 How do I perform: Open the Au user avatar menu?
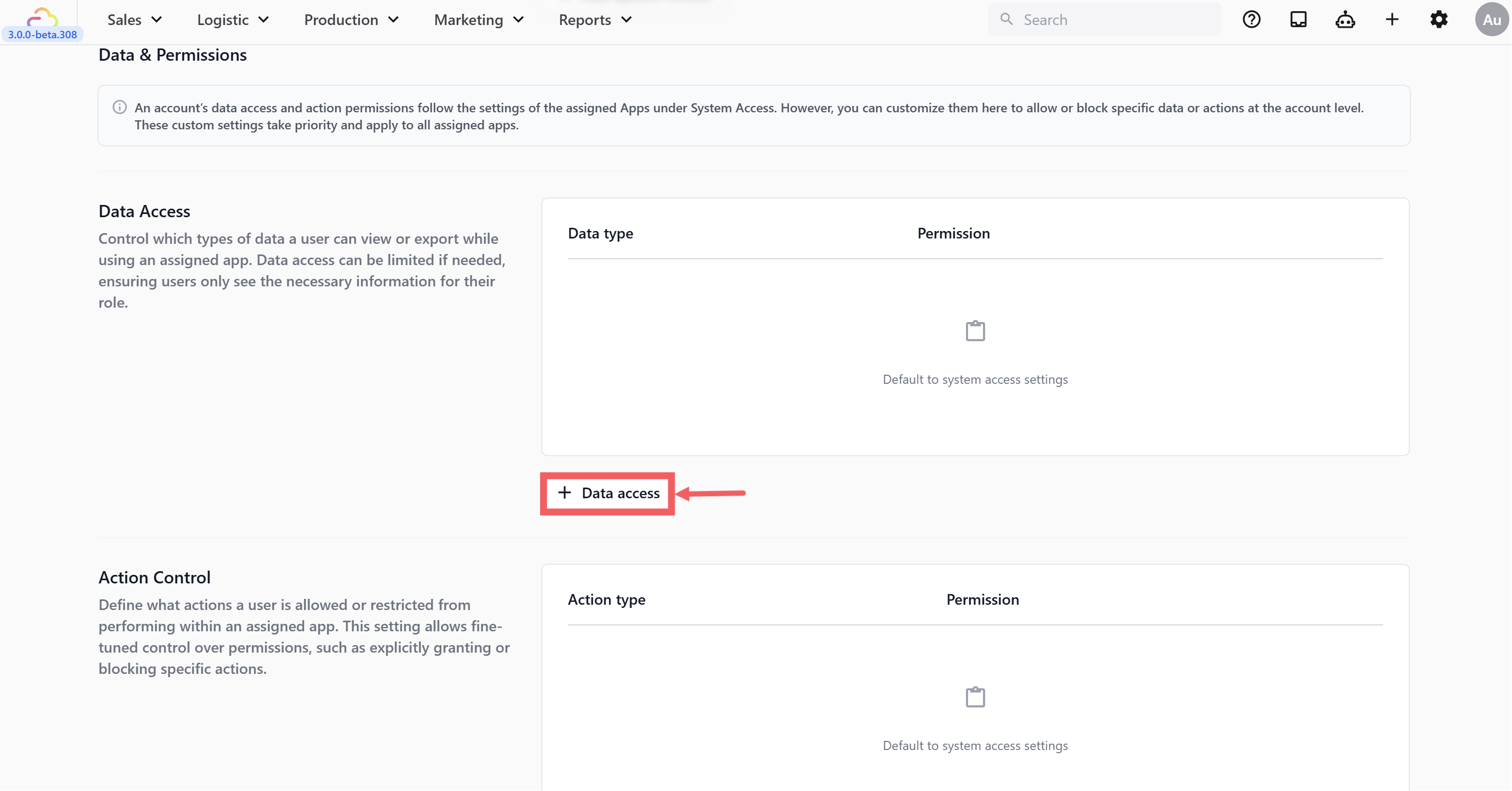point(1491,19)
